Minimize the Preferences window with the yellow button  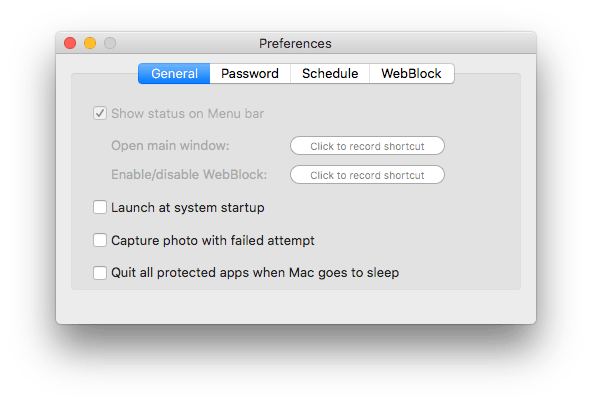click(x=90, y=43)
